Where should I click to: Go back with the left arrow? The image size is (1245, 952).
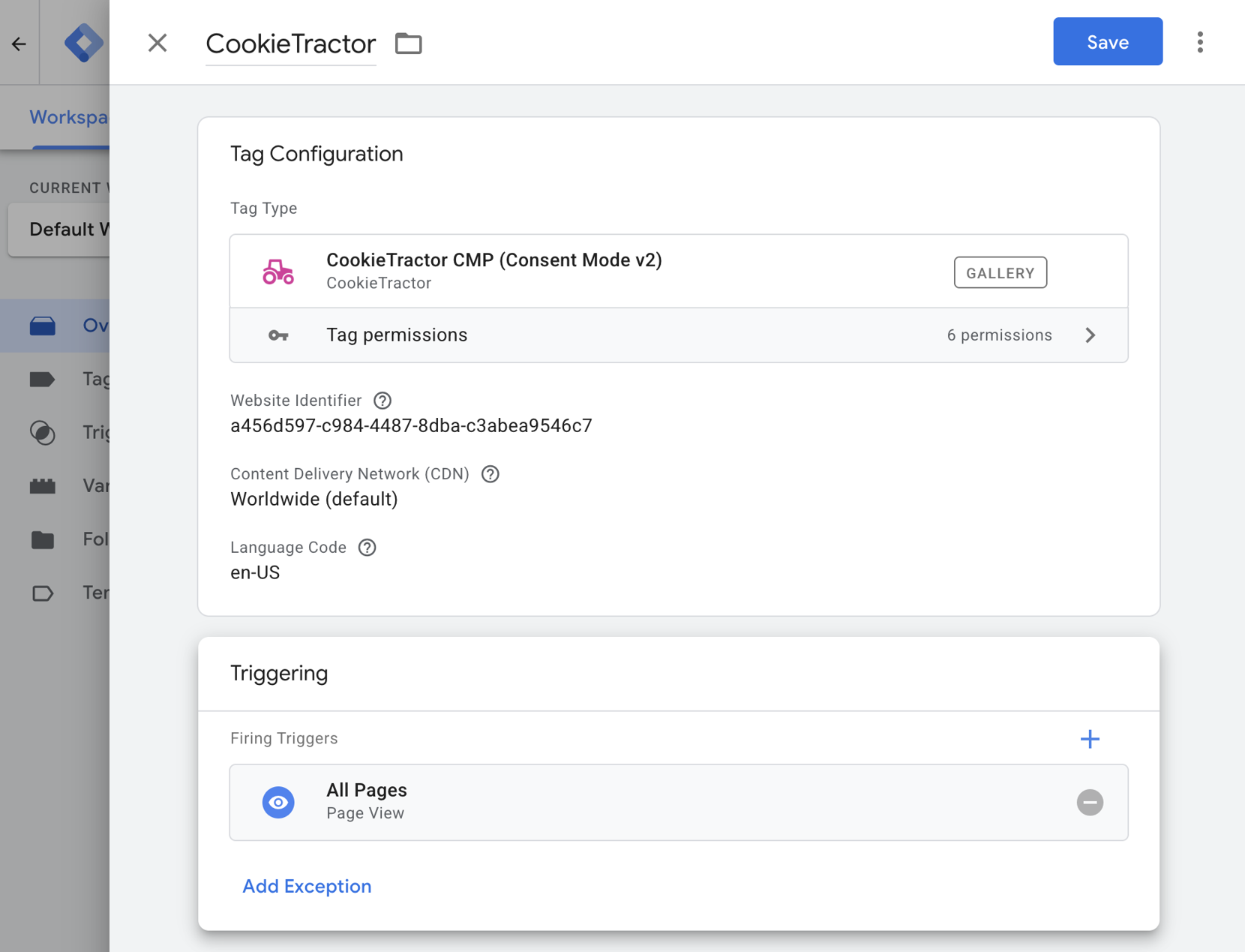[19, 44]
